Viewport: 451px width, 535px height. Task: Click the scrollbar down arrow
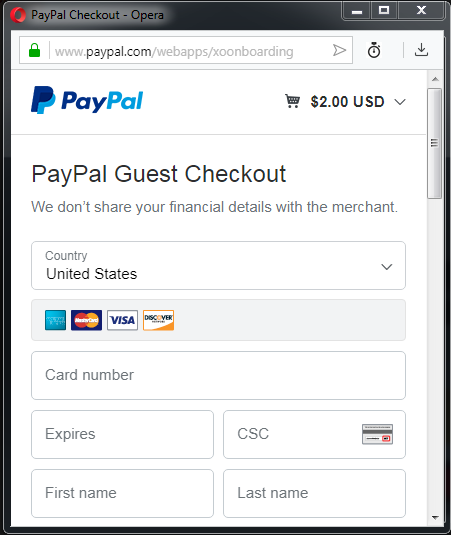[x=435, y=518]
